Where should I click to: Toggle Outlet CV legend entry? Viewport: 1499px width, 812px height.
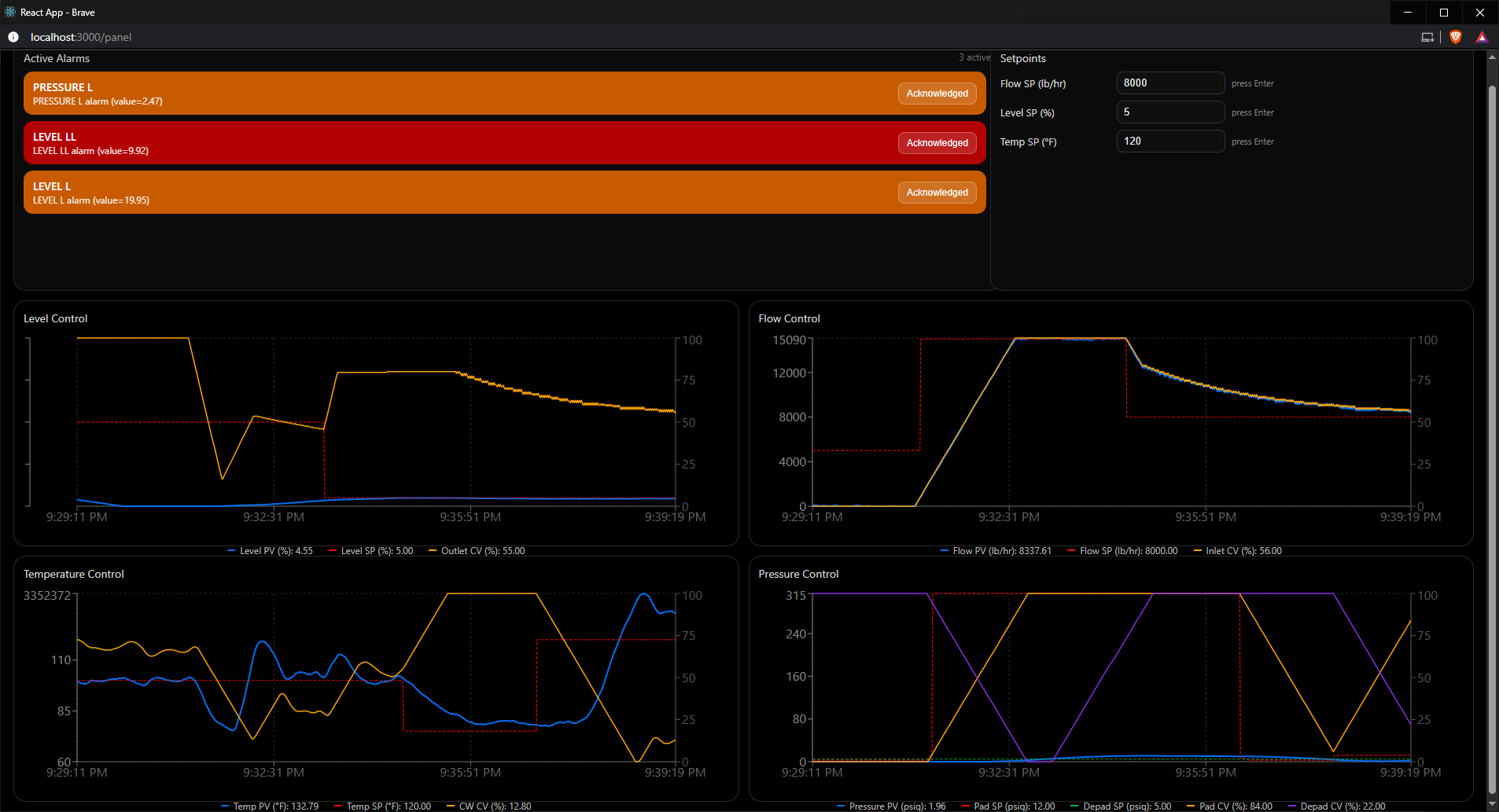477,551
